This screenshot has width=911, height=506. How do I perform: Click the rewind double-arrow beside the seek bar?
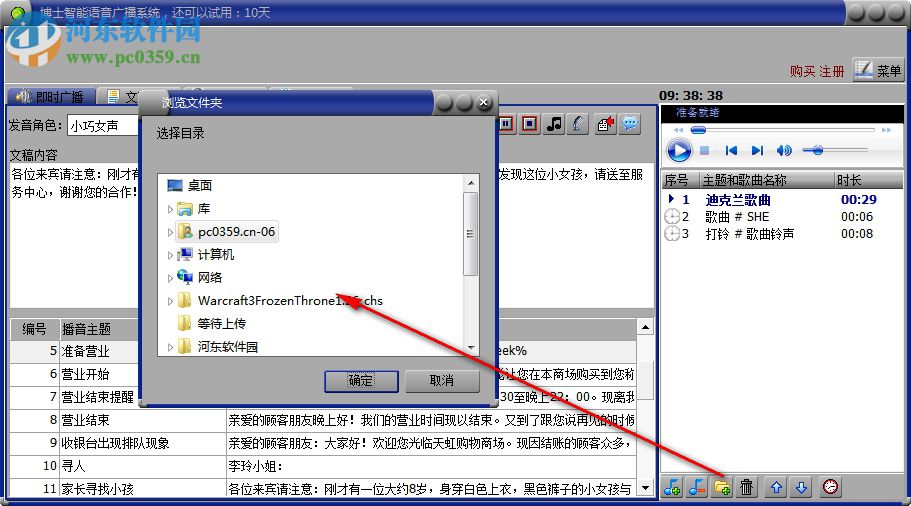point(678,130)
